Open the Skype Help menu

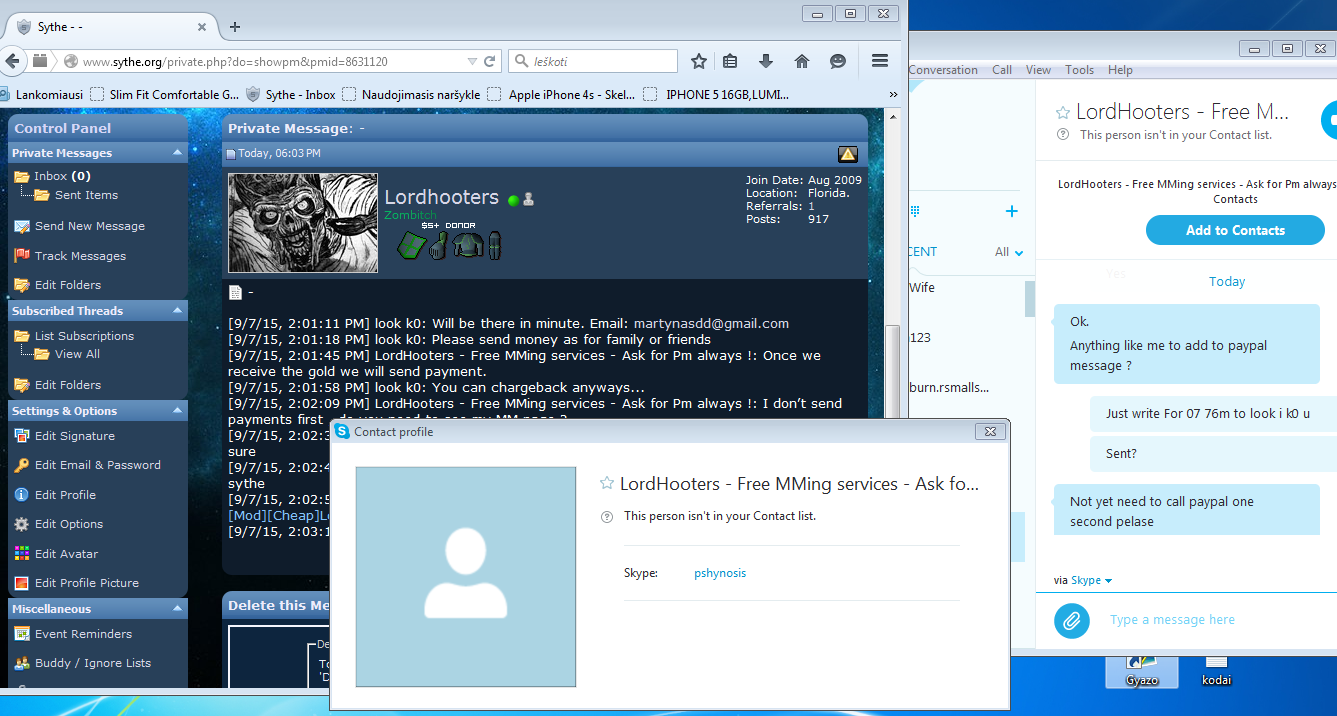pos(1121,70)
